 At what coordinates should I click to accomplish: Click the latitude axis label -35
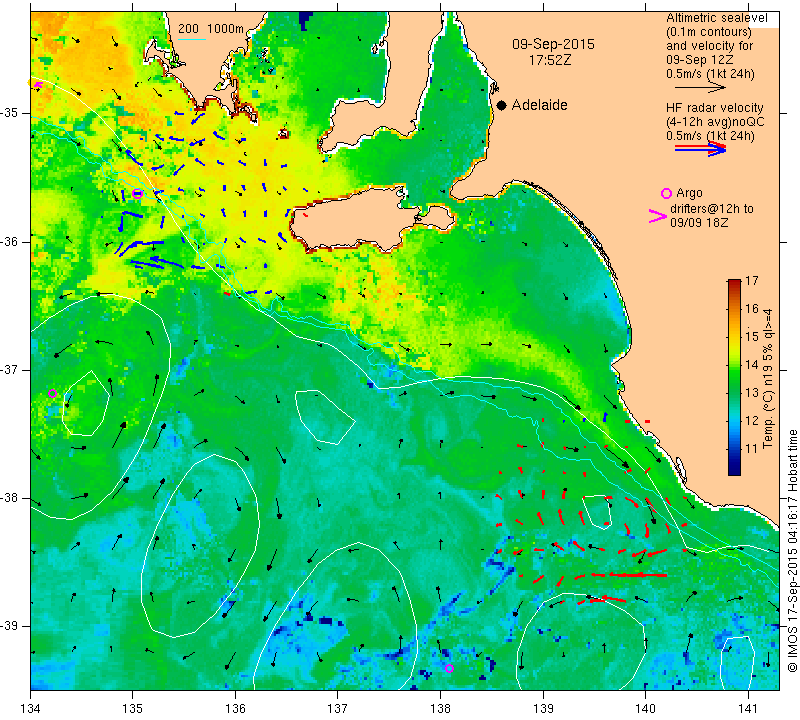(9, 113)
